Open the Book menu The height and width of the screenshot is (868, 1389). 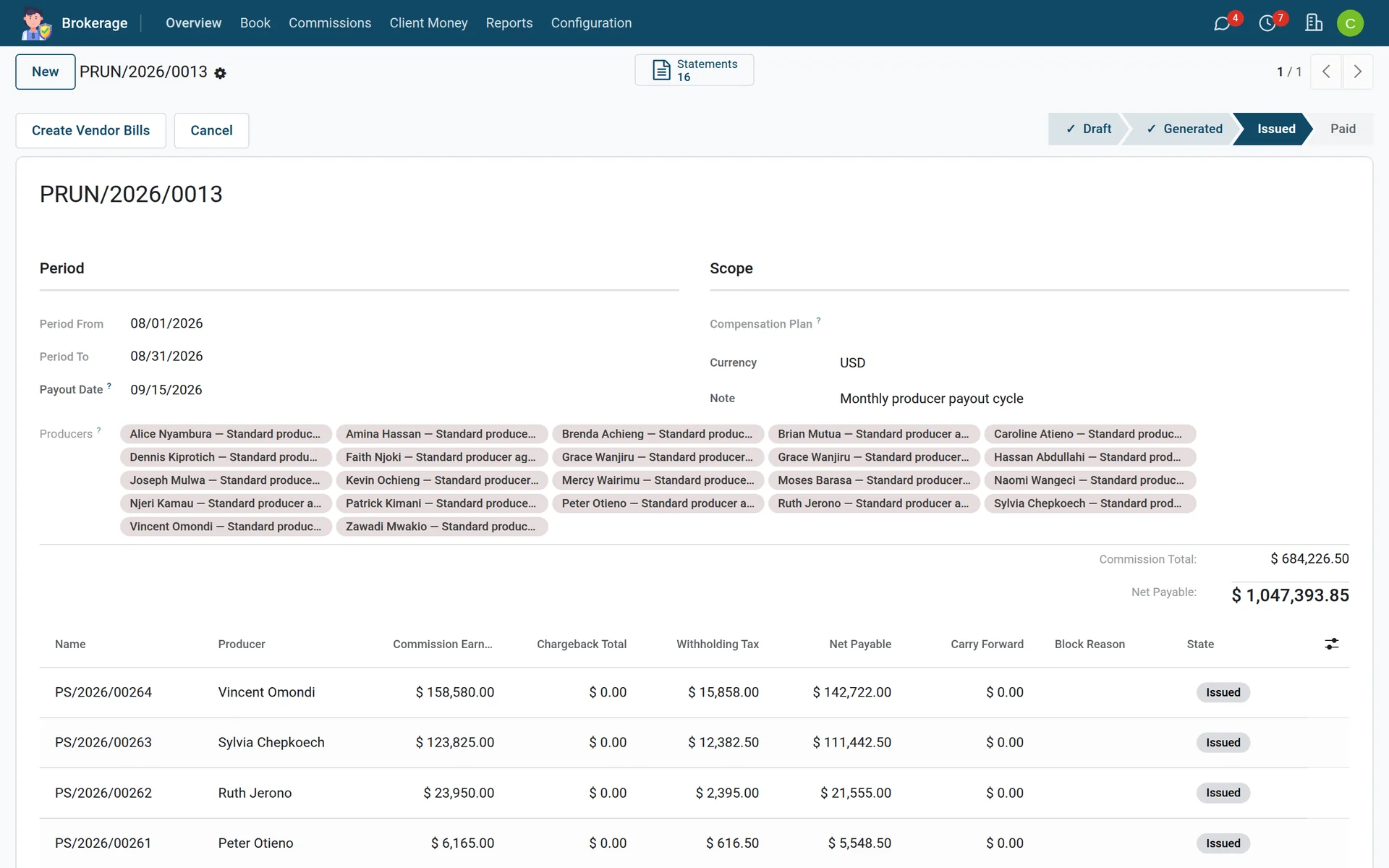255,23
